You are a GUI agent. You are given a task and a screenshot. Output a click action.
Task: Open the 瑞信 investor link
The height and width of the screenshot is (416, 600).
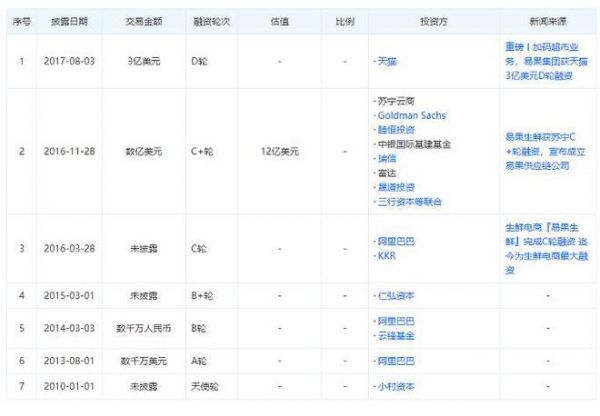pos(387,158)
